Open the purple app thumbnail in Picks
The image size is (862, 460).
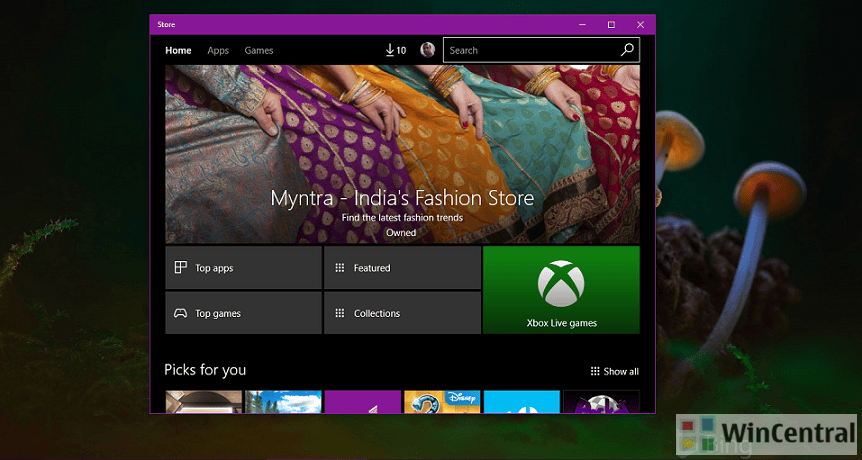[x=363, y=402]
